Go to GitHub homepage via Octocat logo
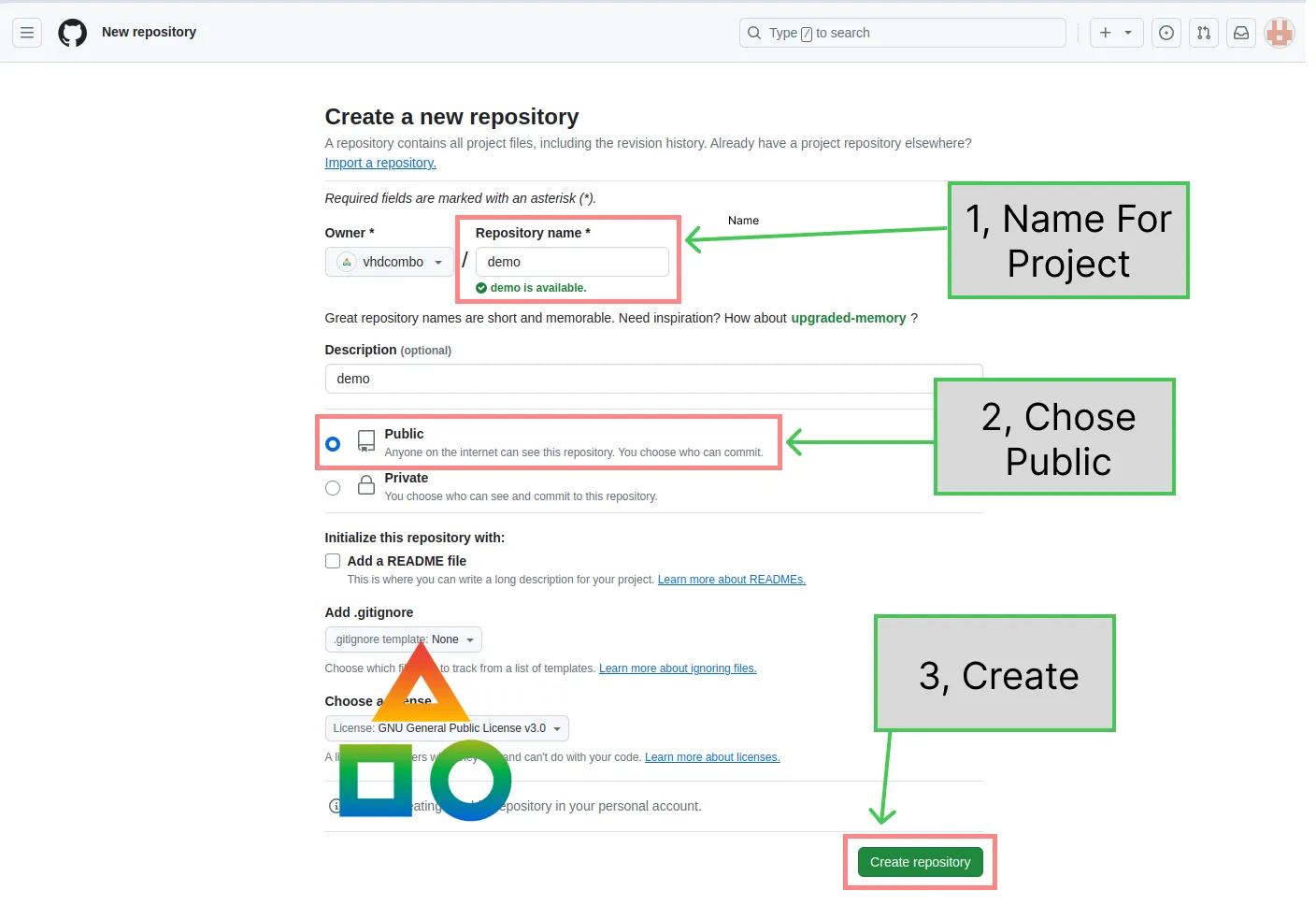 click(72, 33)
